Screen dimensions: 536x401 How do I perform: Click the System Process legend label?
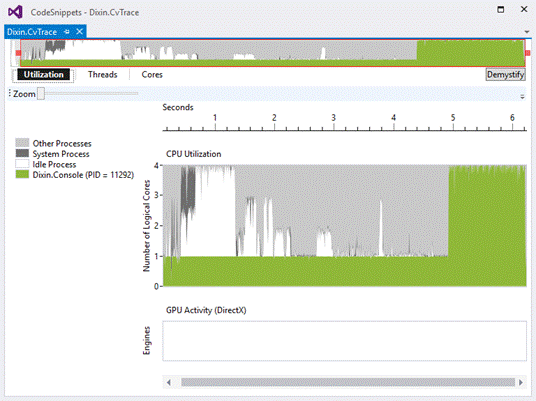tap(61, 154)
